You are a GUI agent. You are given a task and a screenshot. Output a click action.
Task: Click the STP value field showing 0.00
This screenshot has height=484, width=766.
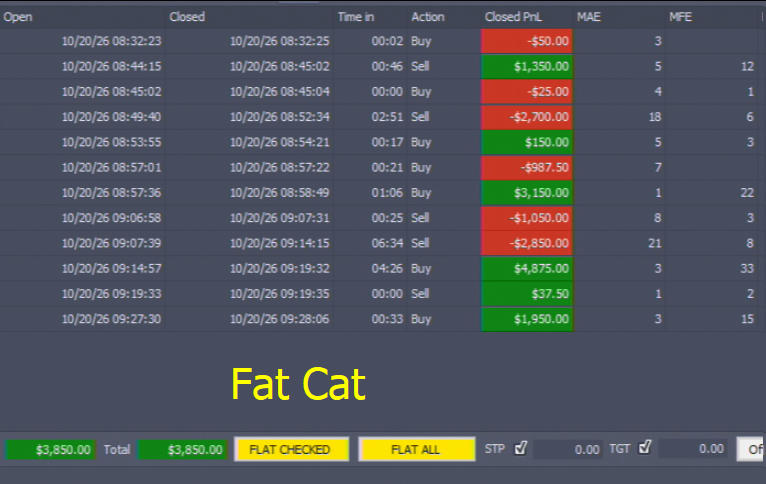[567, 449]
